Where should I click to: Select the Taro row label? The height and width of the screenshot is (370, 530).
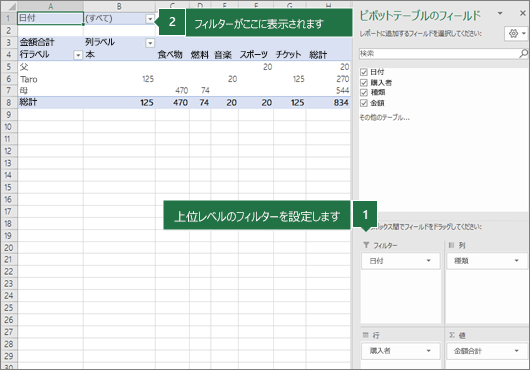pos(50,79)
